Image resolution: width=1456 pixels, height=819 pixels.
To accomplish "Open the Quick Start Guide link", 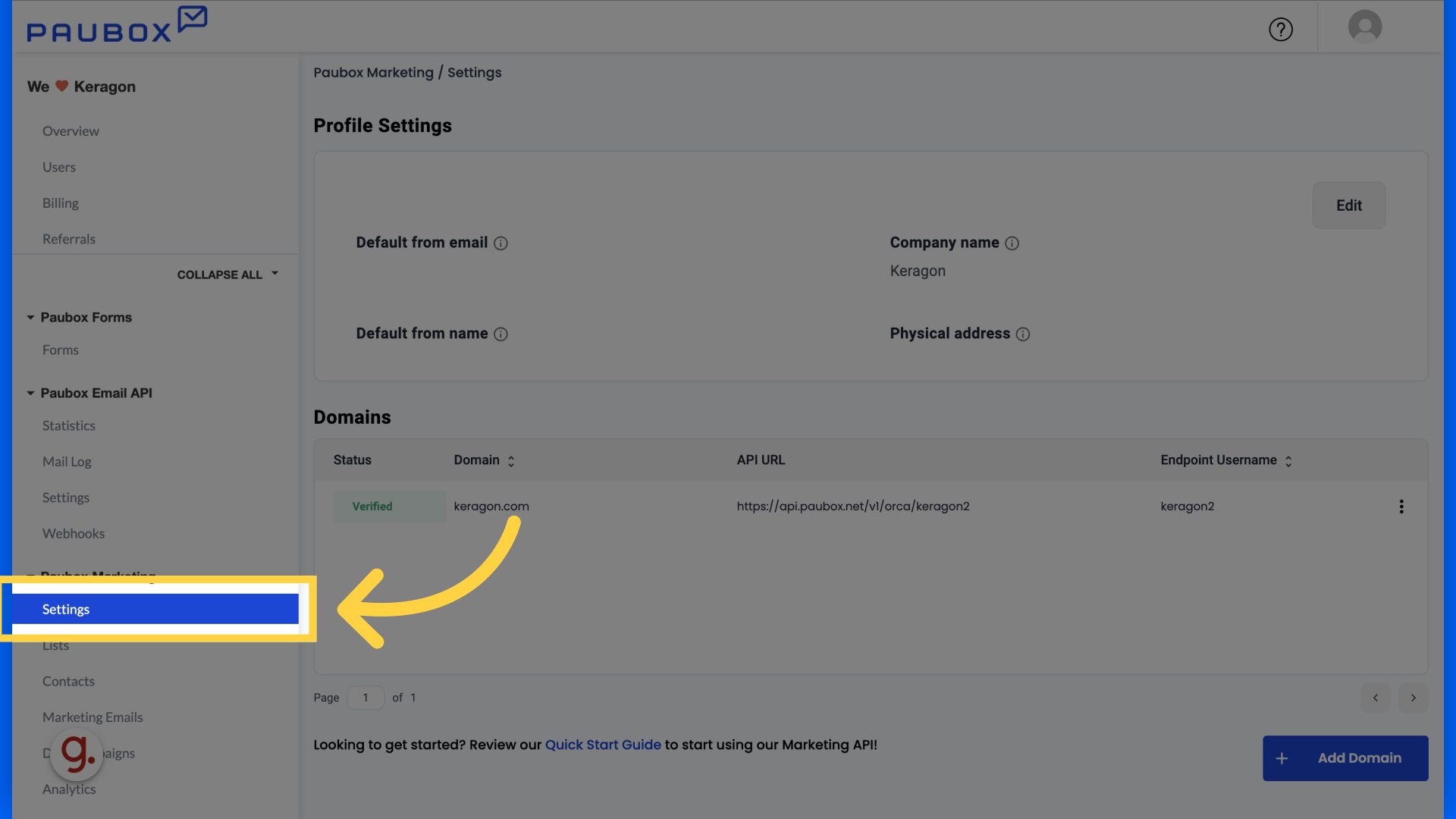I will [603, 745].
